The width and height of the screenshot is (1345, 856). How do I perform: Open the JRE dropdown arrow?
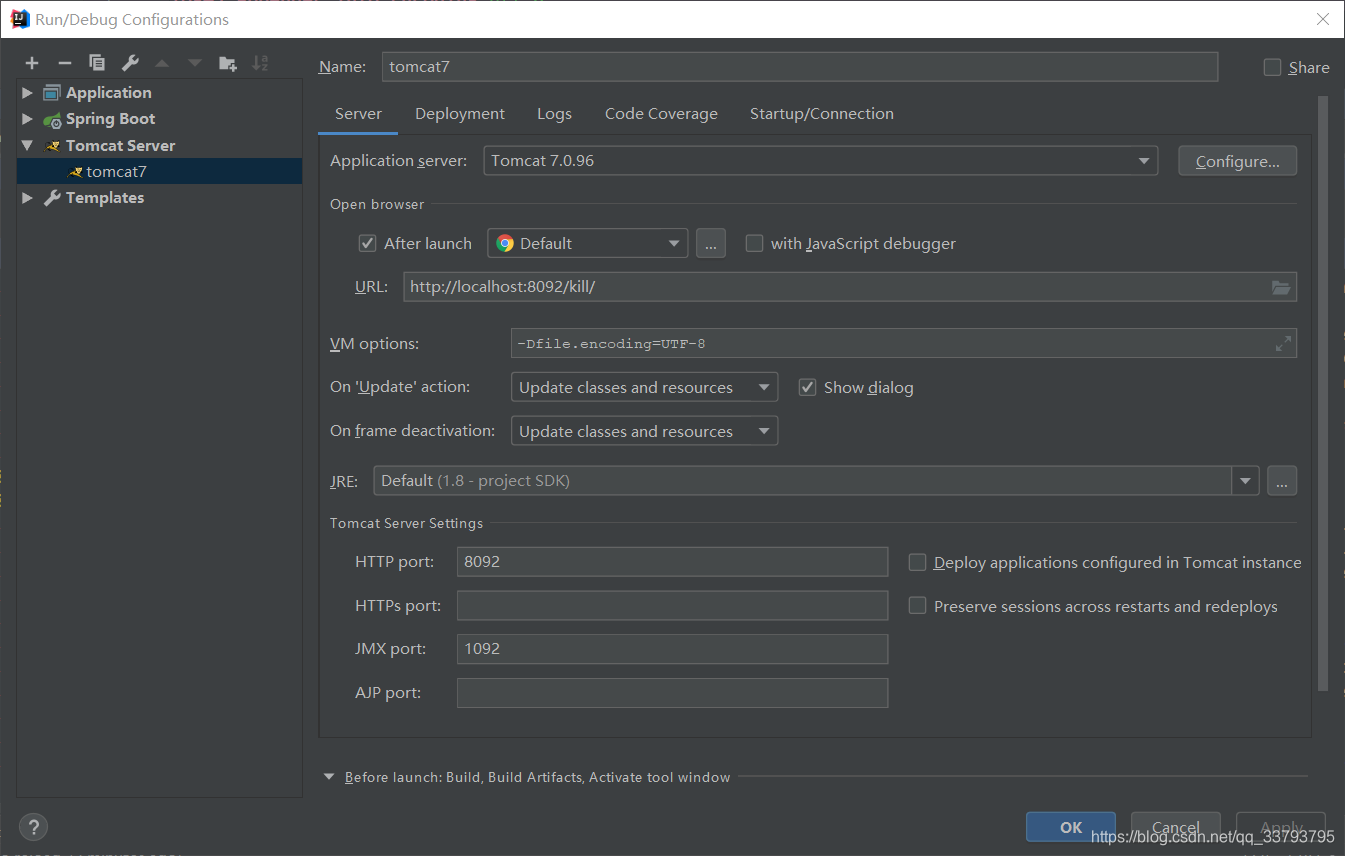pyautogui.click(x=1245, y=481)
